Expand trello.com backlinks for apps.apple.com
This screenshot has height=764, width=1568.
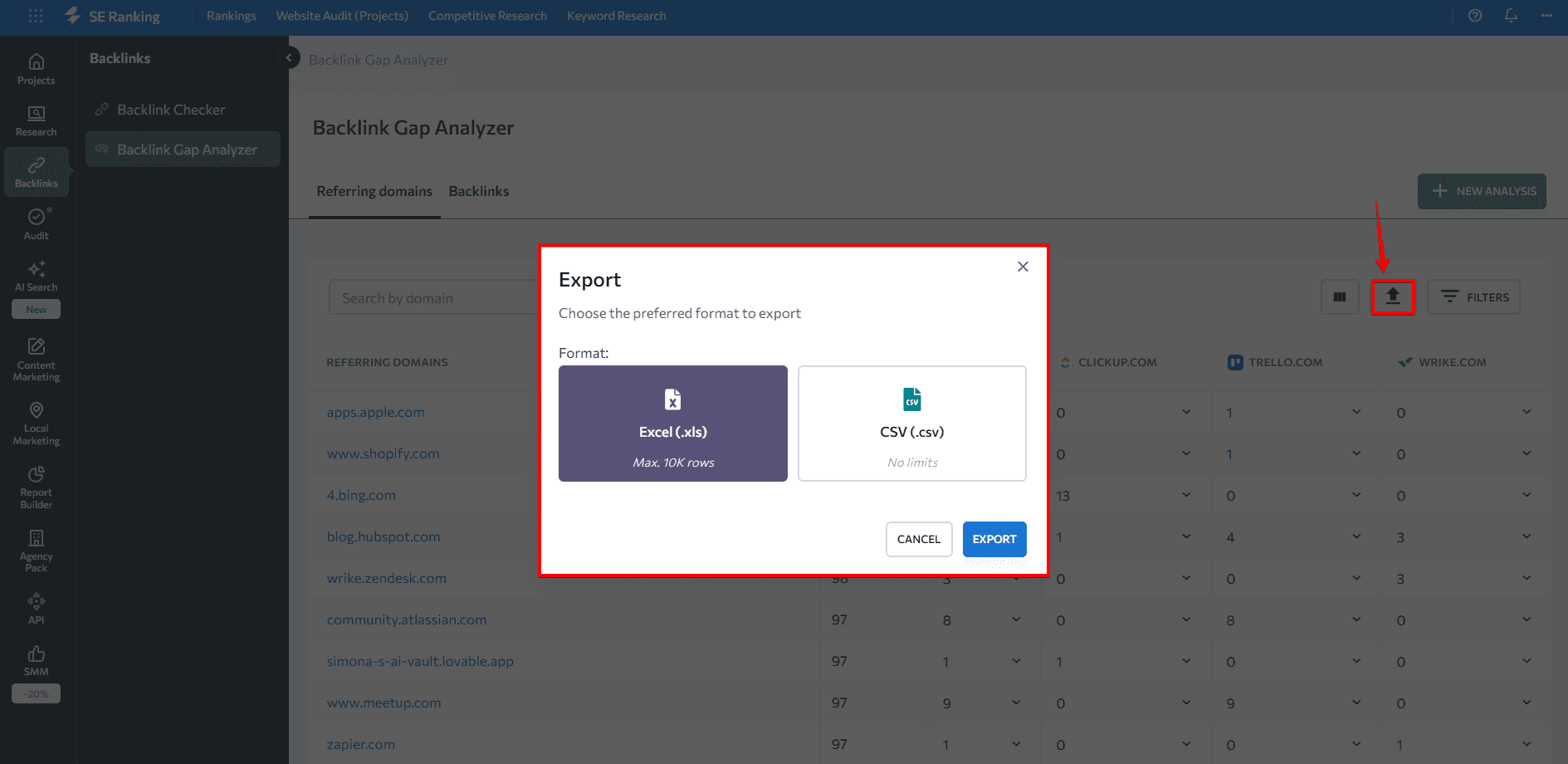(x=1356, y=412)
